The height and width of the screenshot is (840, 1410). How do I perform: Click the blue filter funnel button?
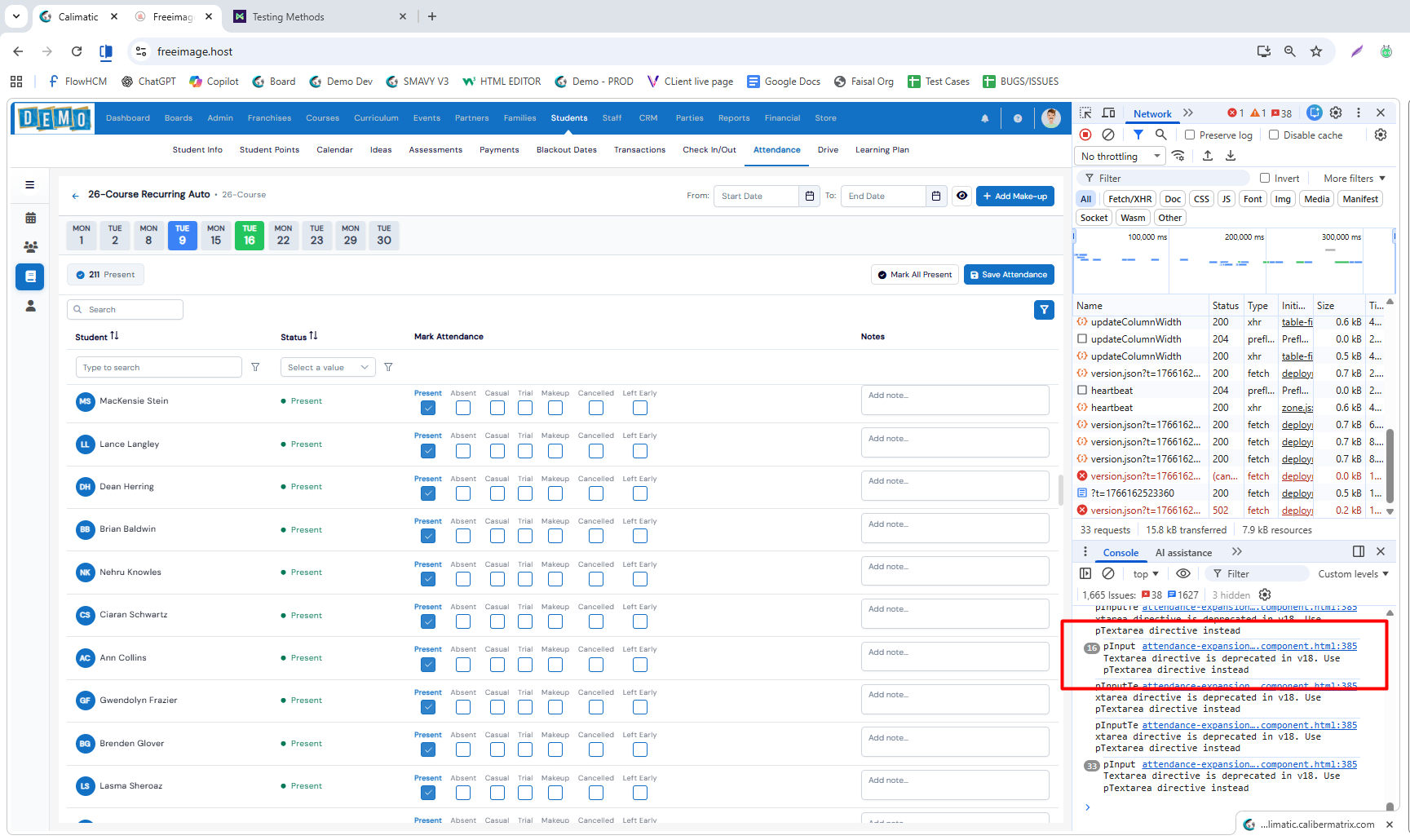pyautogui.click(x=1044, y=310)
